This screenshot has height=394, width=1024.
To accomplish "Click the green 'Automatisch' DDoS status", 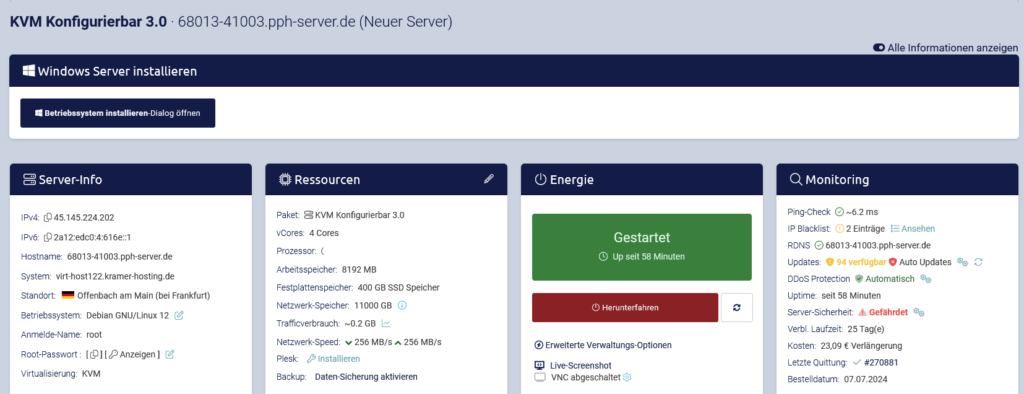I will pos(890,279).
